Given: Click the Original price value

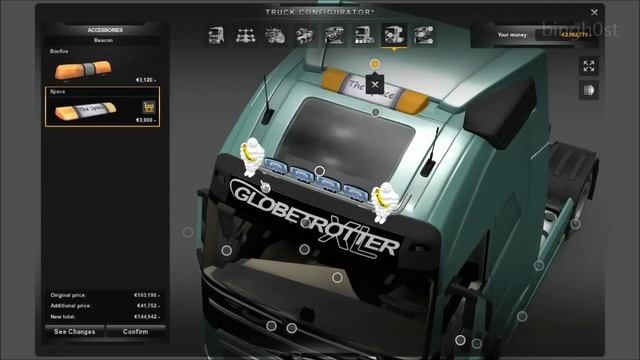Looking at the screenshot, I should pos(147,295).
